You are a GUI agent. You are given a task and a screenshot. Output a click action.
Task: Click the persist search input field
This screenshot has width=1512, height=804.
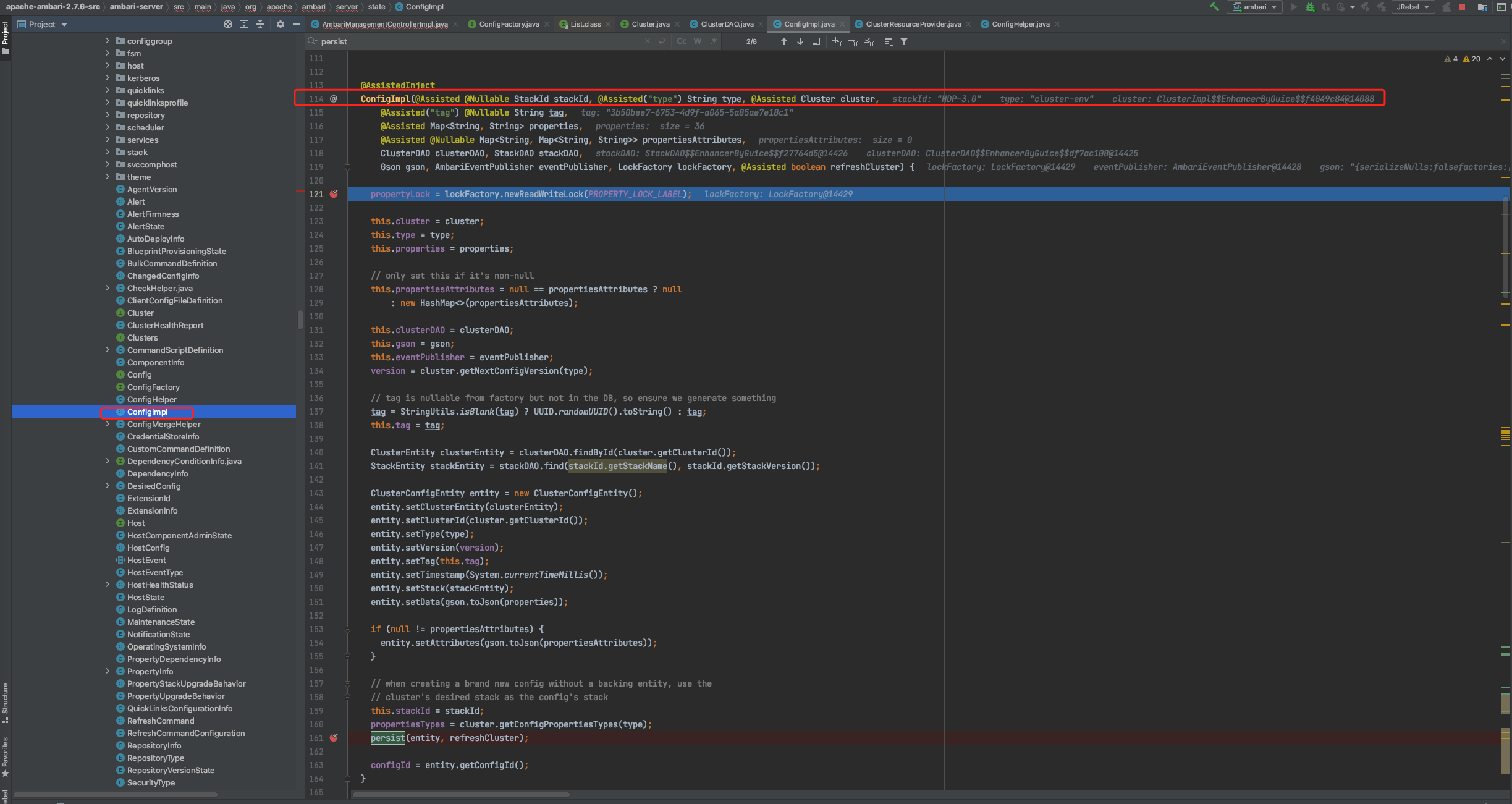[x=482, y=41]
